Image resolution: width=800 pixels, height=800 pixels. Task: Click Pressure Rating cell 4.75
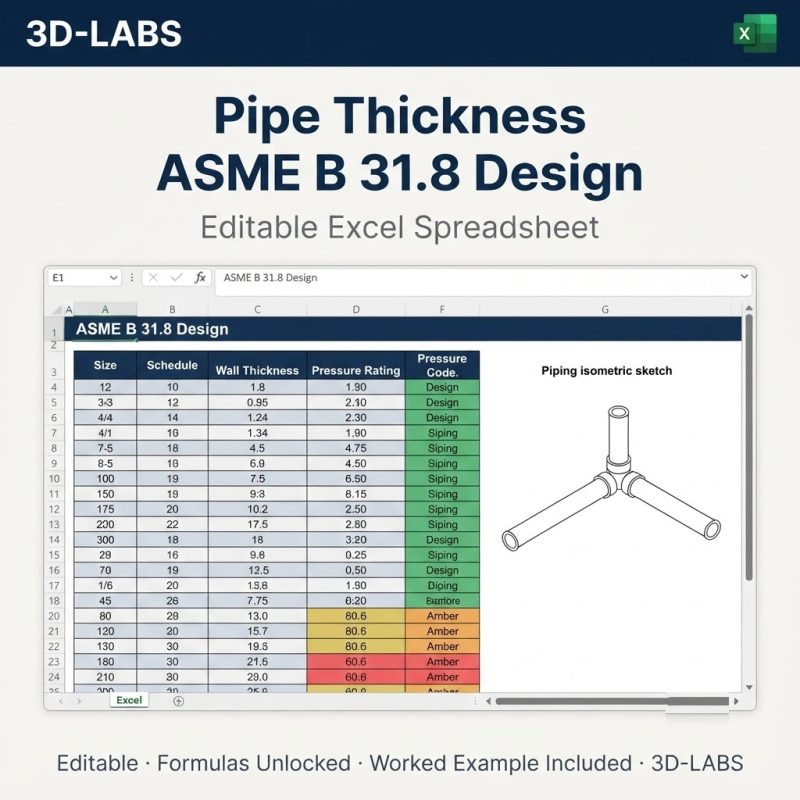[x=356, y=448]
